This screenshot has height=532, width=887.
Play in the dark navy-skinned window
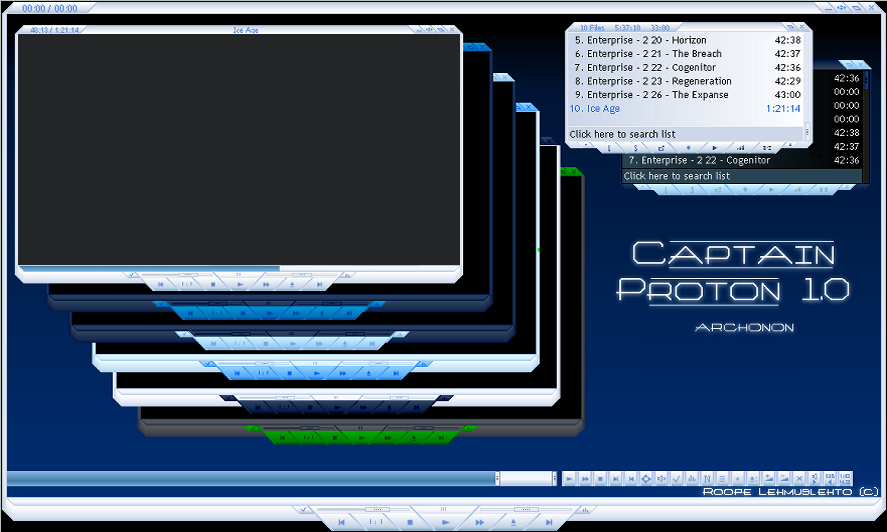coord(337,407)
